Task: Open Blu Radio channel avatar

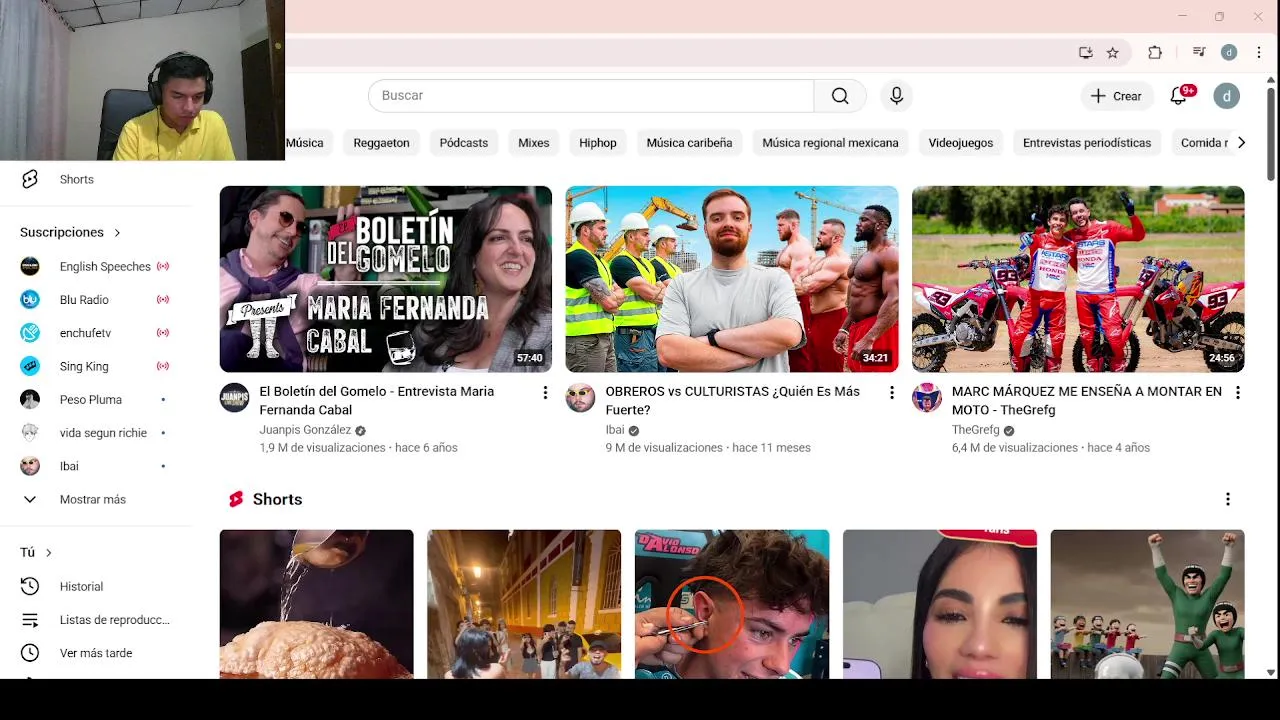Action: (x=30, y=299)
